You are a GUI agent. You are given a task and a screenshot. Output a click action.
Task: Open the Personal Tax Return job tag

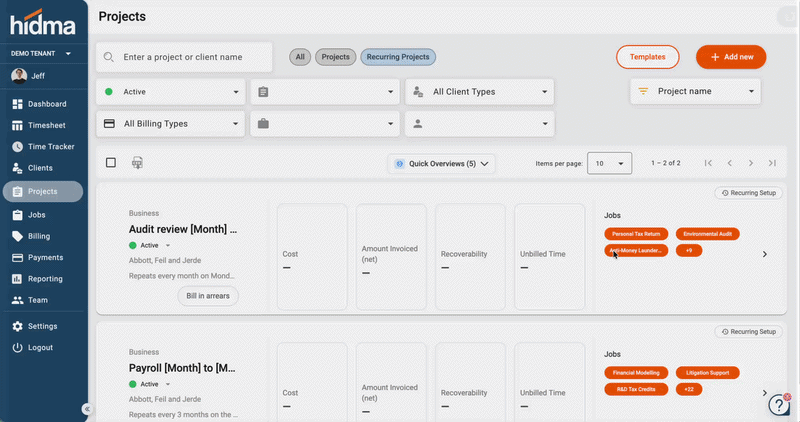[x=636, y=234]
